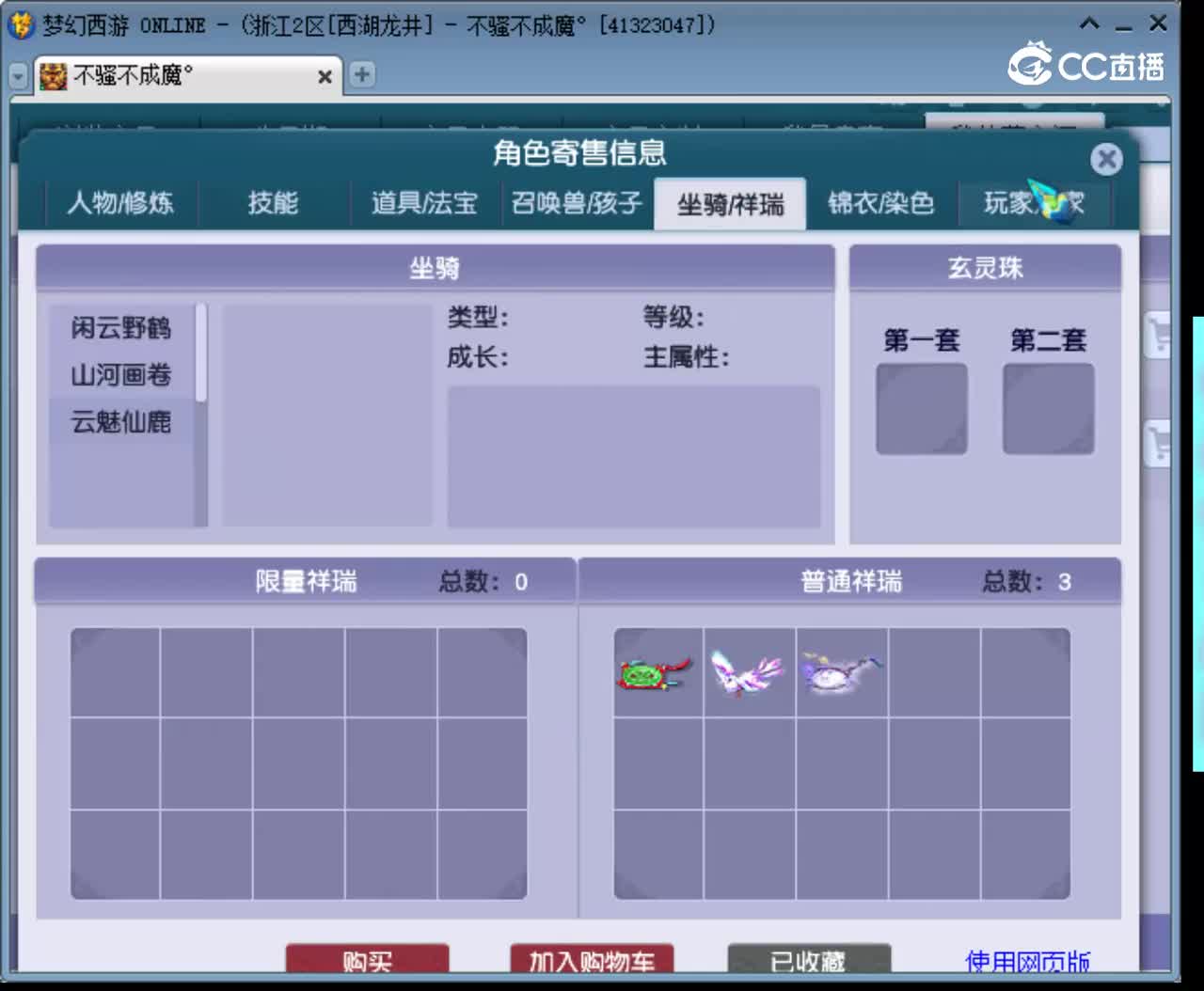This screenshot has height=991, width=1204.
Task: Select the purple whale-like 祥瑞 icon
Action: point(840,673)
